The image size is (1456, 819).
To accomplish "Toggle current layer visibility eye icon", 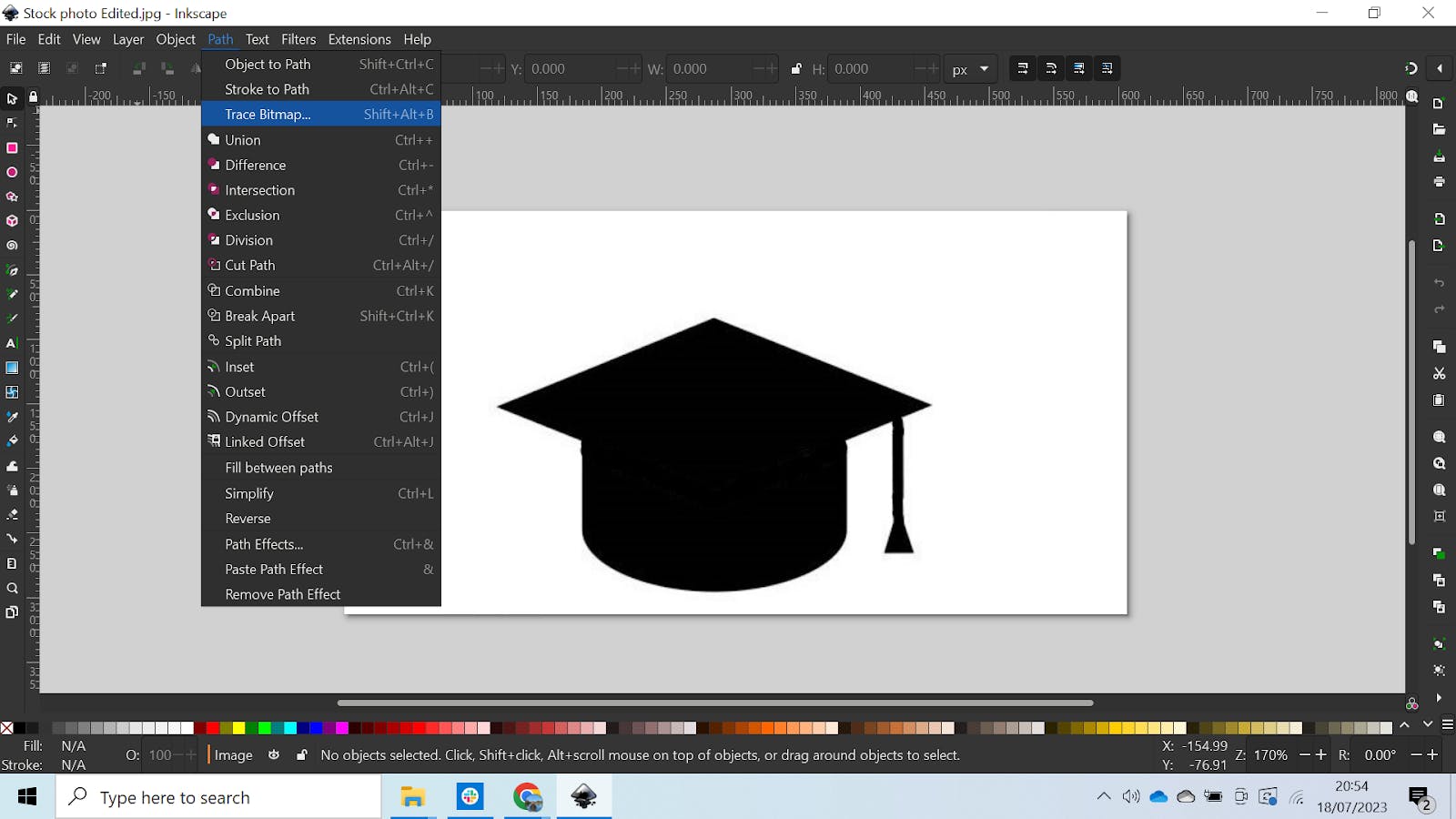I will coord(274,755).
